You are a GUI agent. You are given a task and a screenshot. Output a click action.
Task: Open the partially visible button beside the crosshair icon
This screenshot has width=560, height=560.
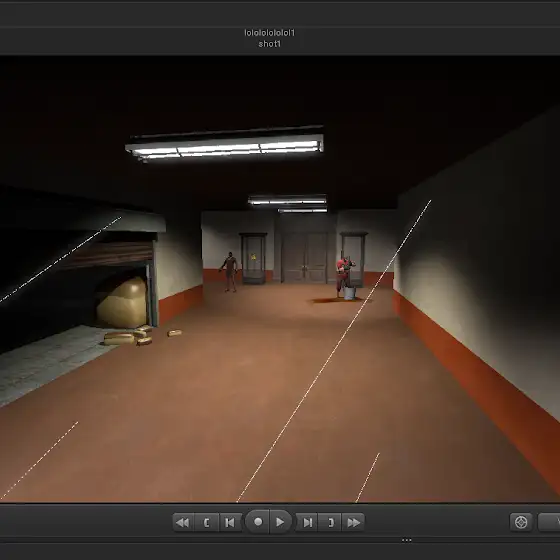[549, 522]
